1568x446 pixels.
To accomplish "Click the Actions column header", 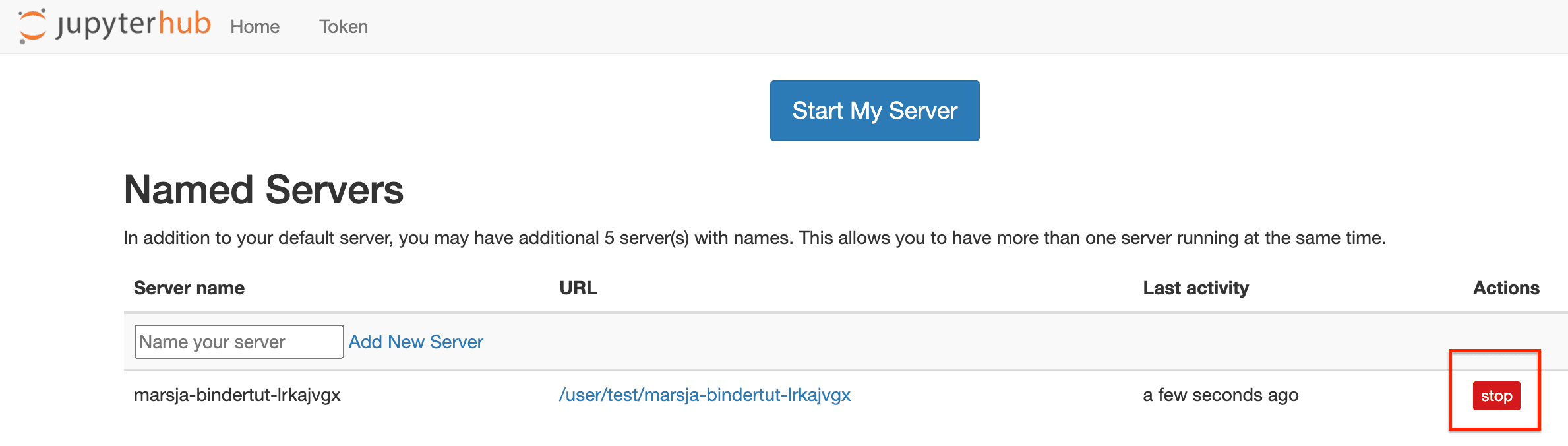I will point(1506,288).
